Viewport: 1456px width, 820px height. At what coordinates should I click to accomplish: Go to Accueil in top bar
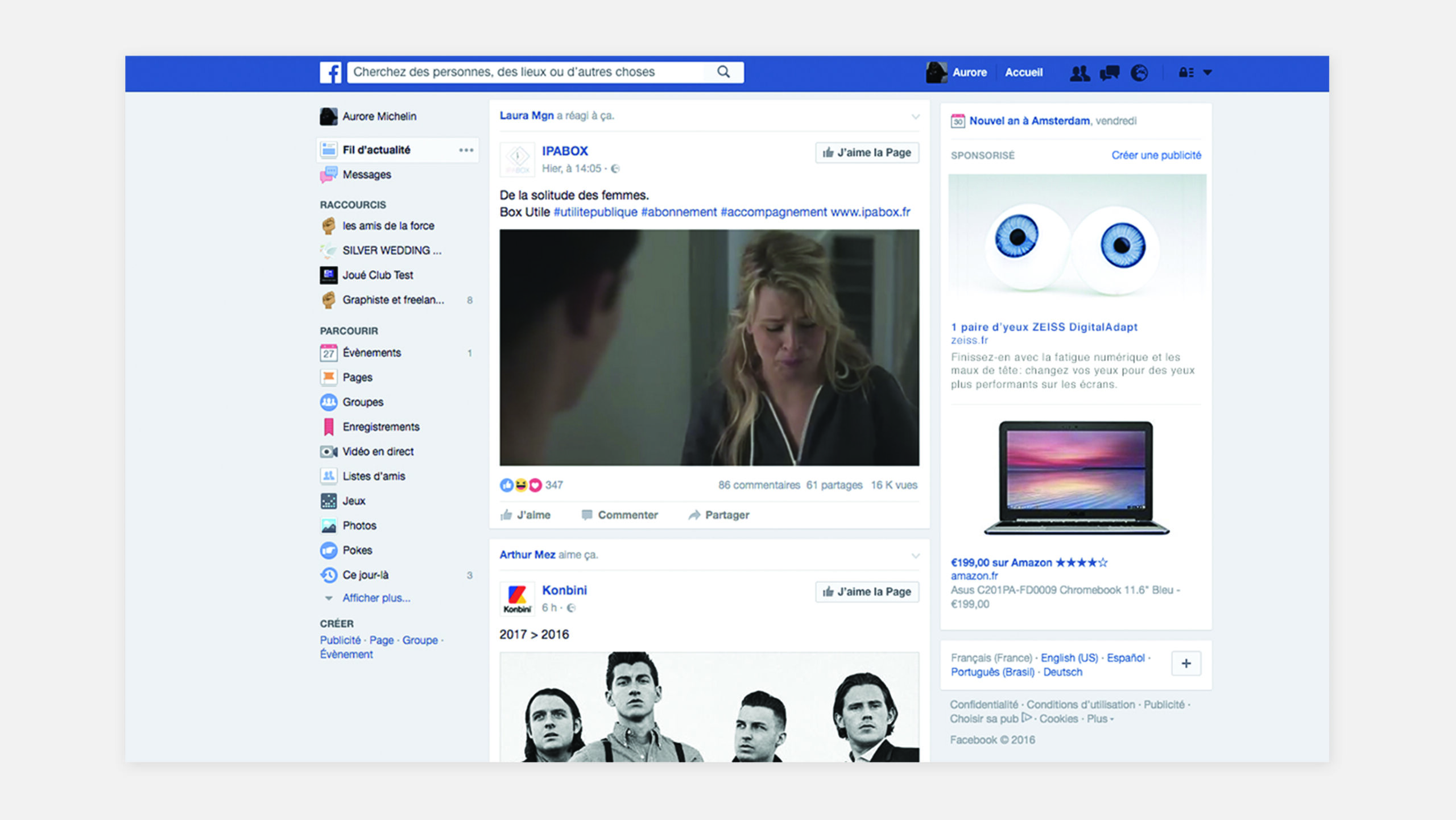(1023, 73)
